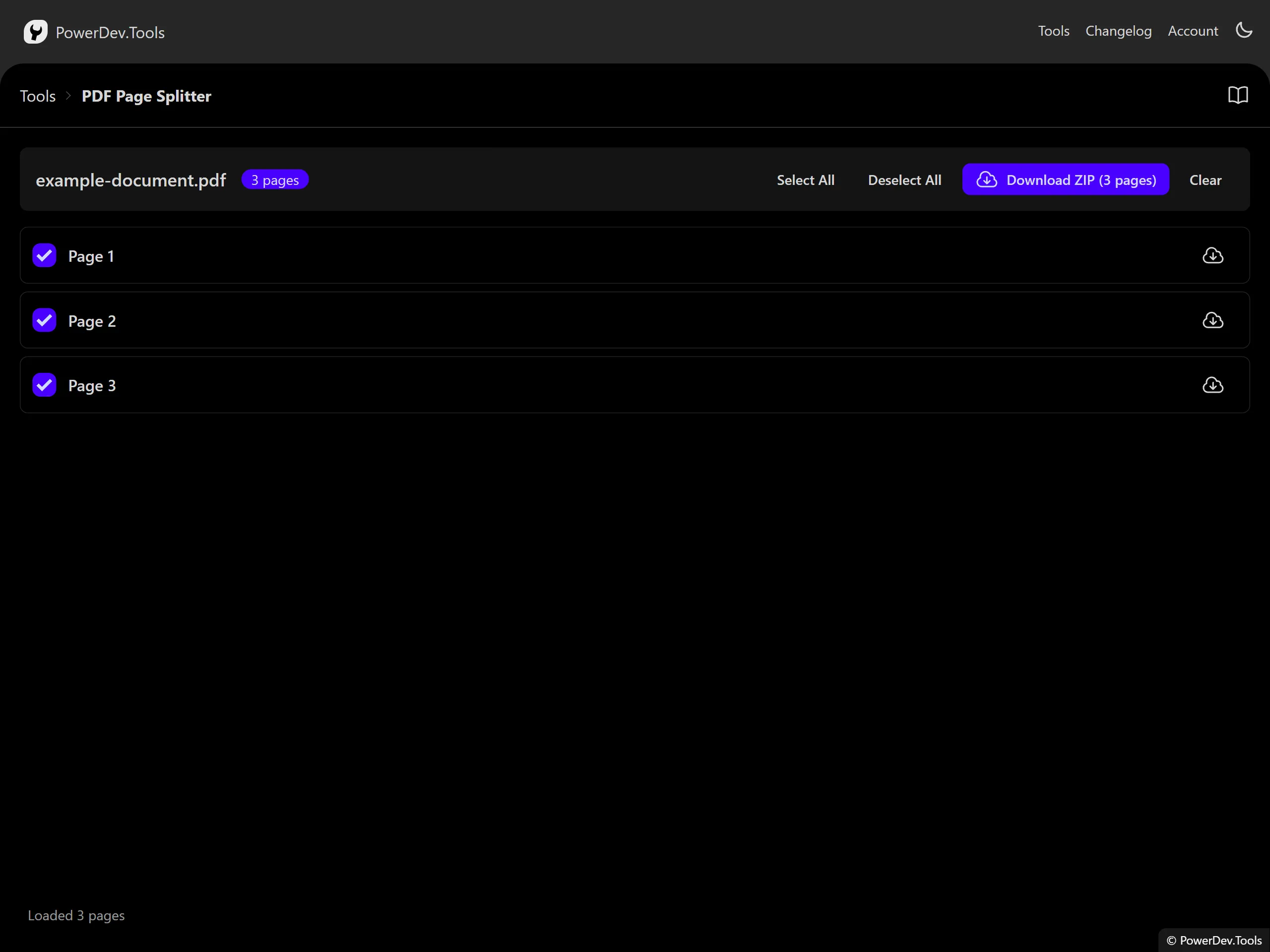Open the Changelog page
Image resolution: width=1270 pixels, height=952 pixels.
1118,31
